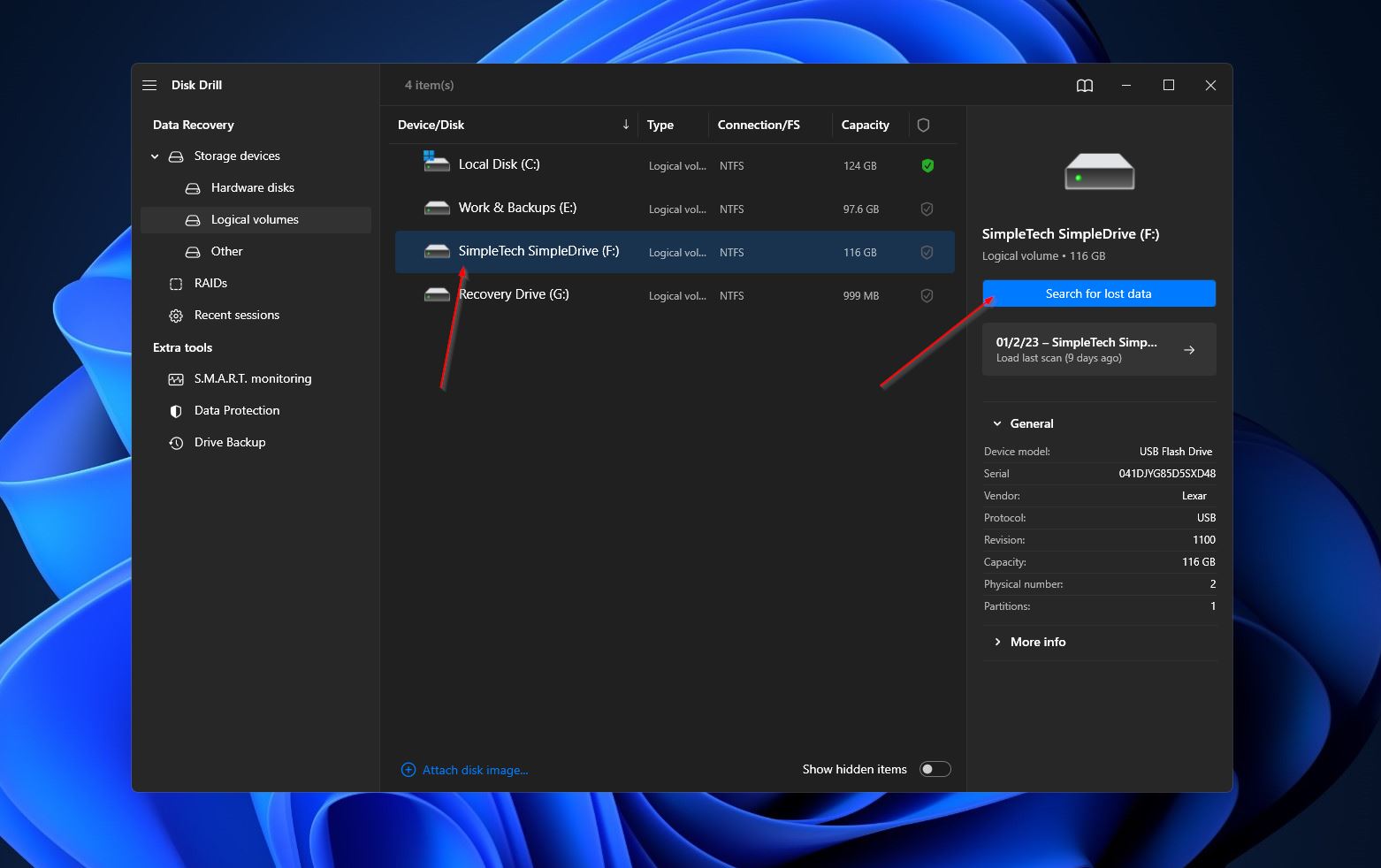Click the Other disk icon in sidebar

[x=193, y=252]
